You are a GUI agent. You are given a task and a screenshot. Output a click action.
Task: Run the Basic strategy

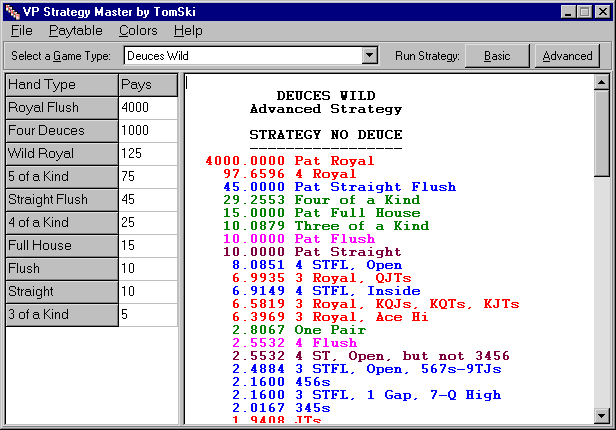[497, 56]
